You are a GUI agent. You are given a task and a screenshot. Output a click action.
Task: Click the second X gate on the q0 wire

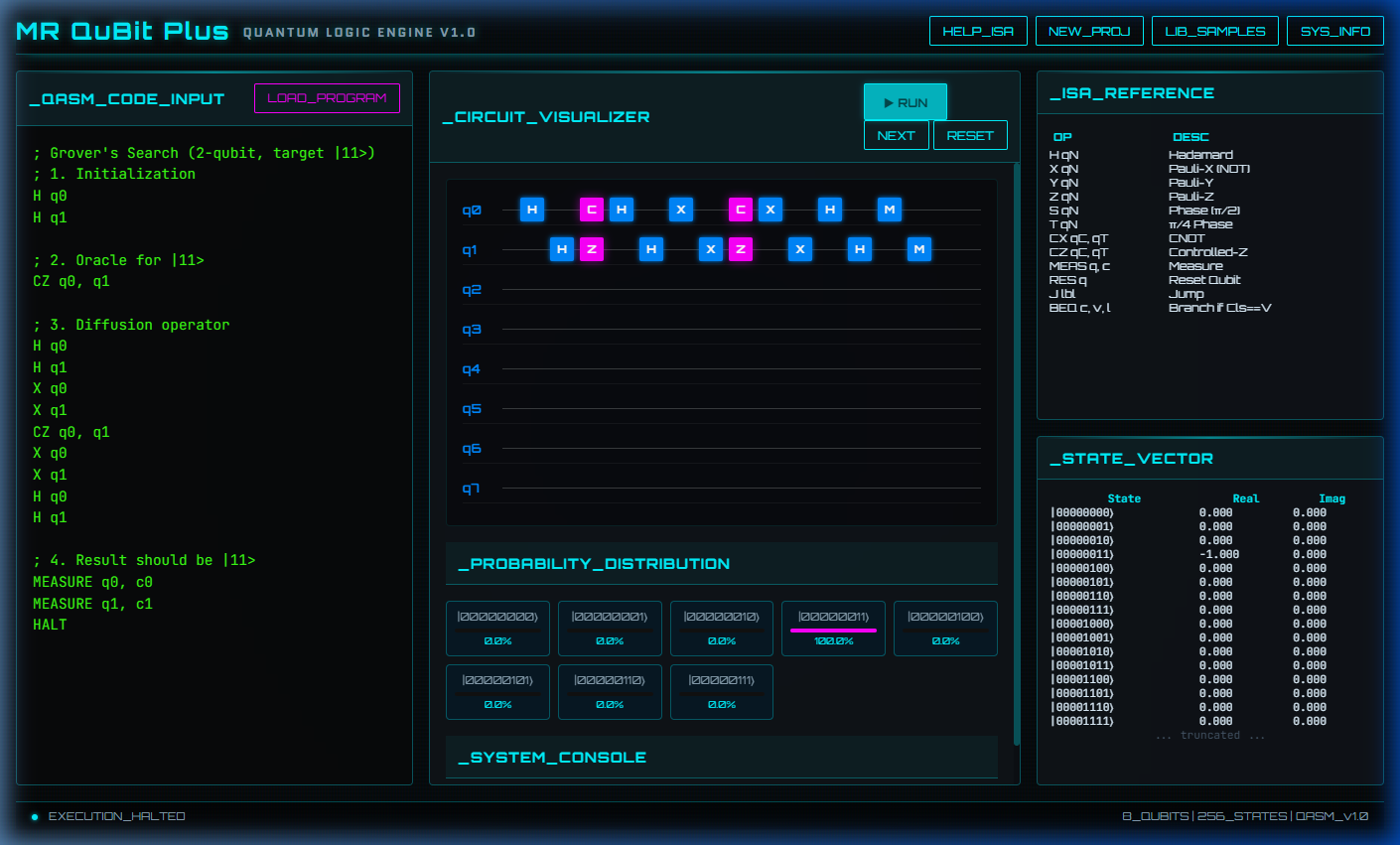tap(770, 210)
